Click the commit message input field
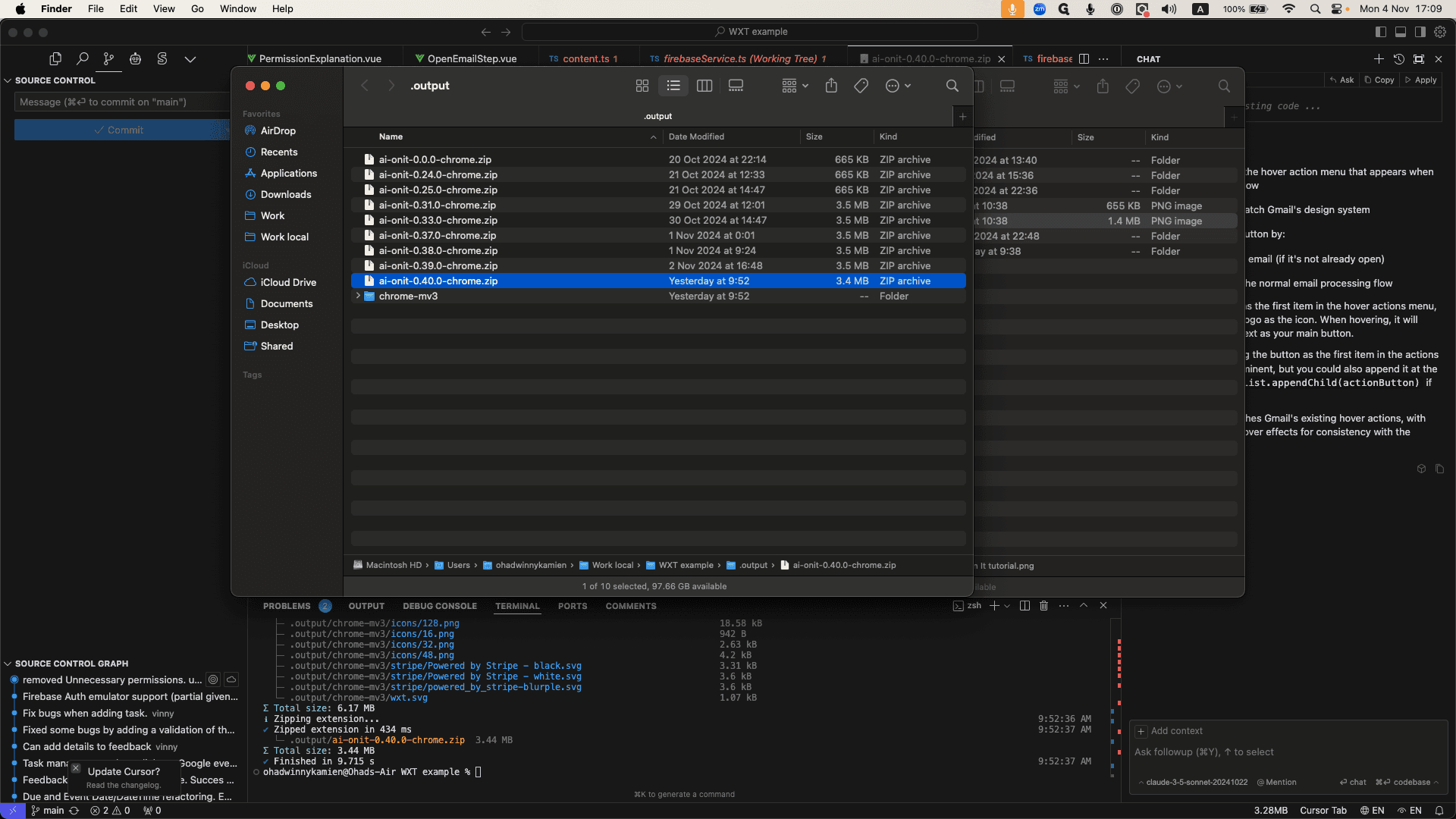The image size is (1456, 819). (121, 102)
